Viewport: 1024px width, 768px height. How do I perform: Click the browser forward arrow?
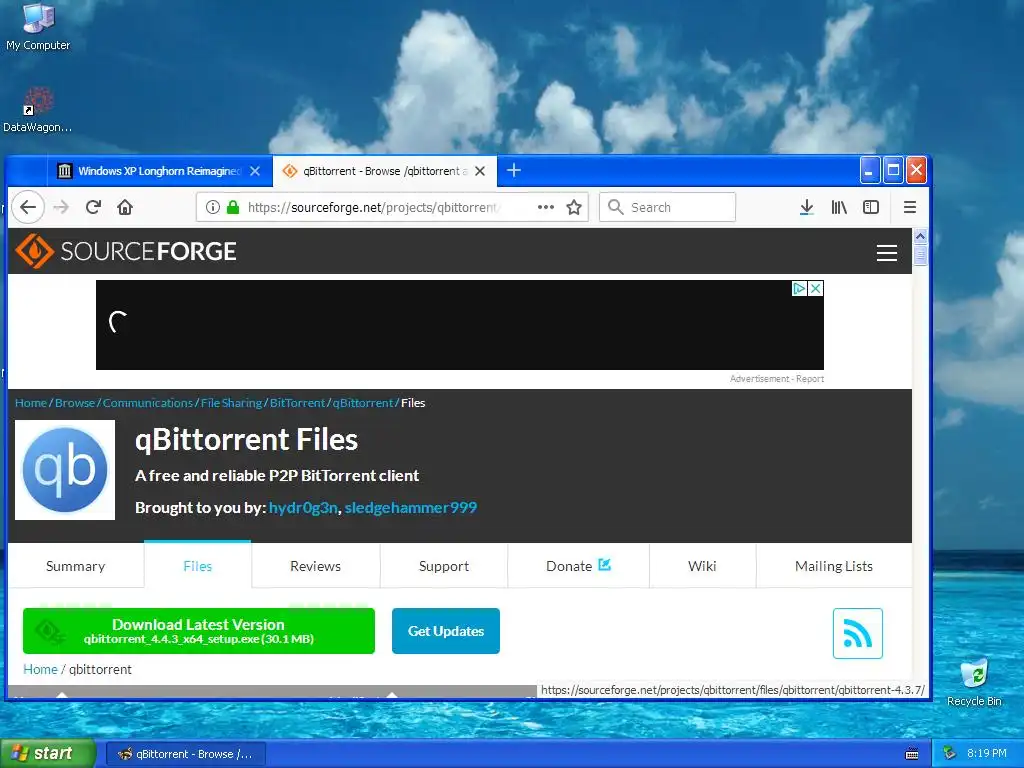(61, 207)
